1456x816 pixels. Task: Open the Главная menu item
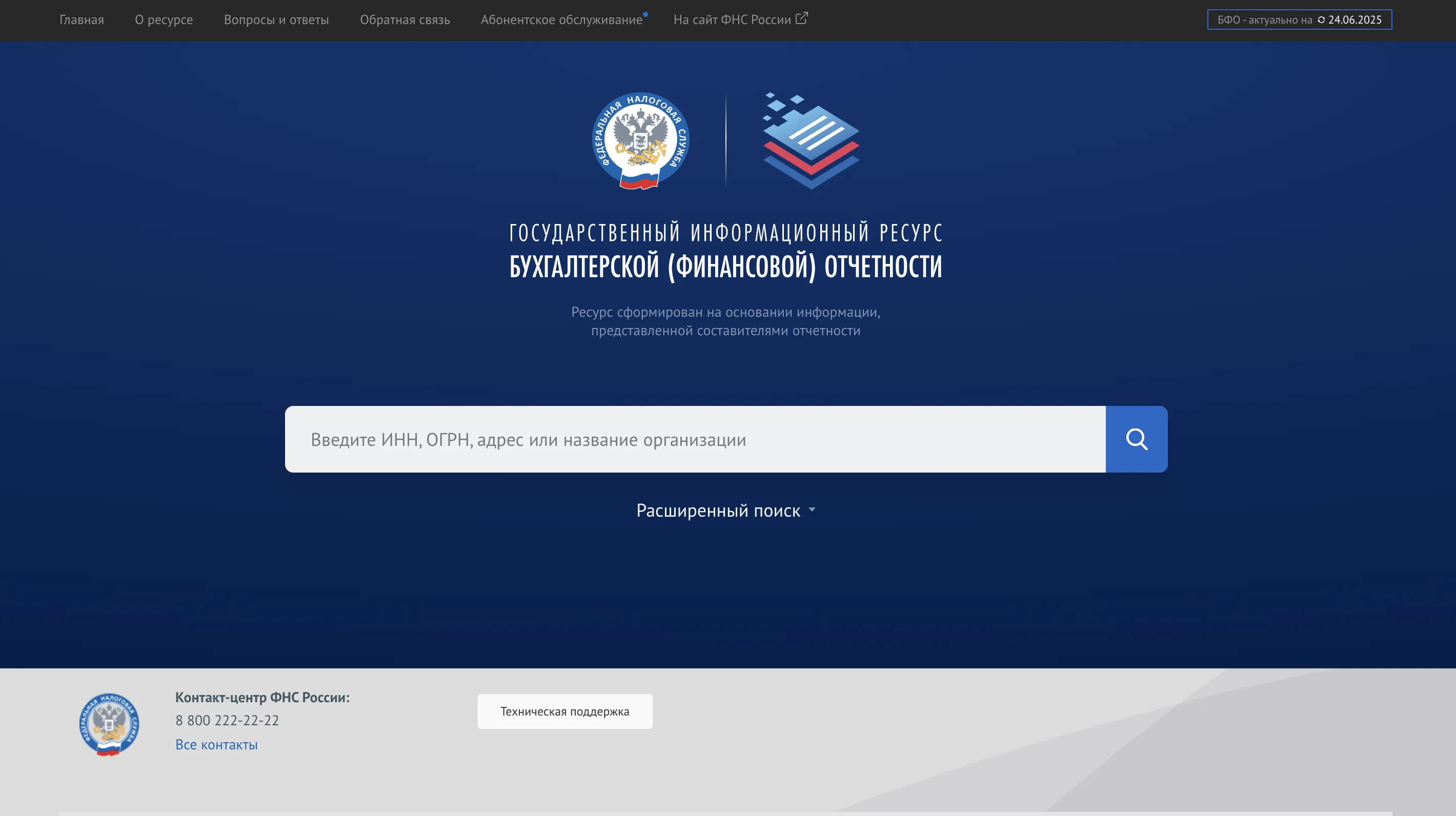pyautogui.click(x=82, y=20)
